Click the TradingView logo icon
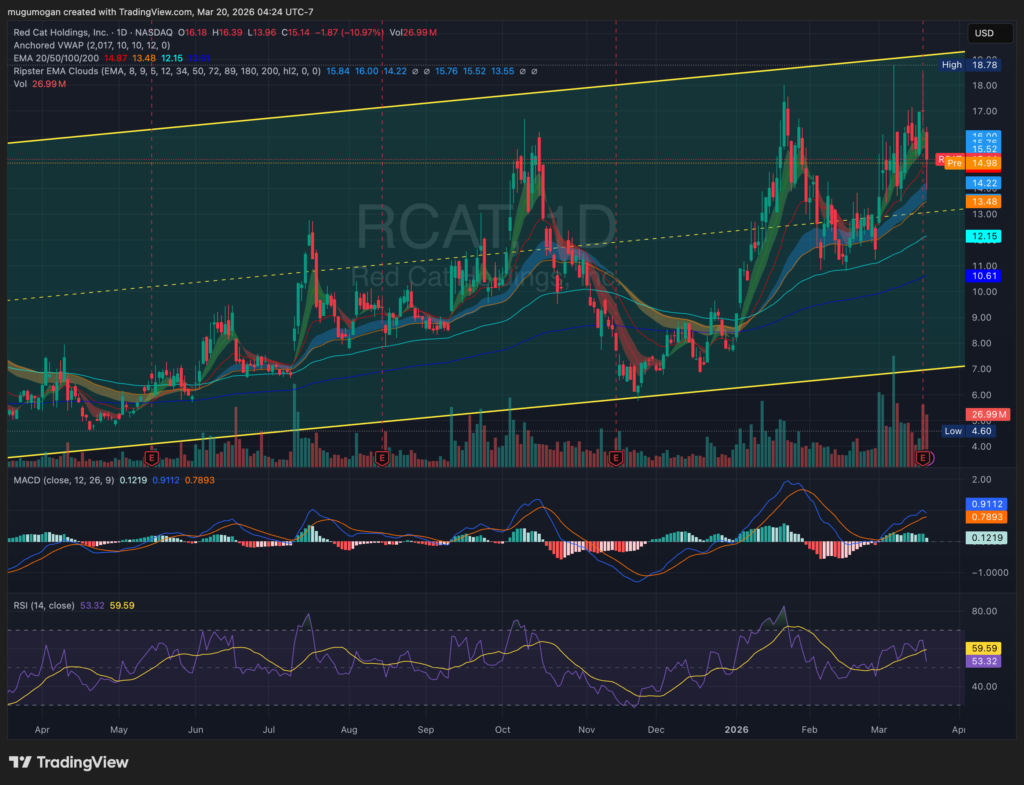Screen dimensions: 1024x785 pyautogui.click(x=21, y=762)
